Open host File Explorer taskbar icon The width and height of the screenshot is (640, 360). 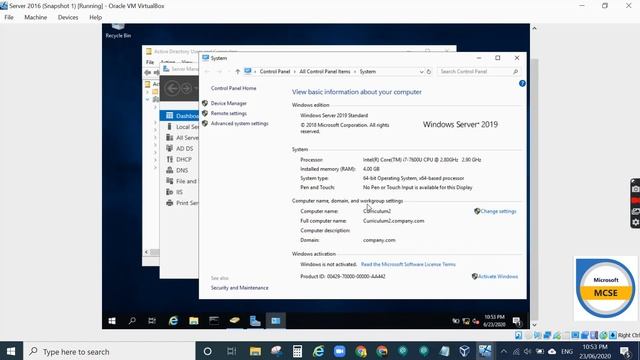[x=255, y=351]
